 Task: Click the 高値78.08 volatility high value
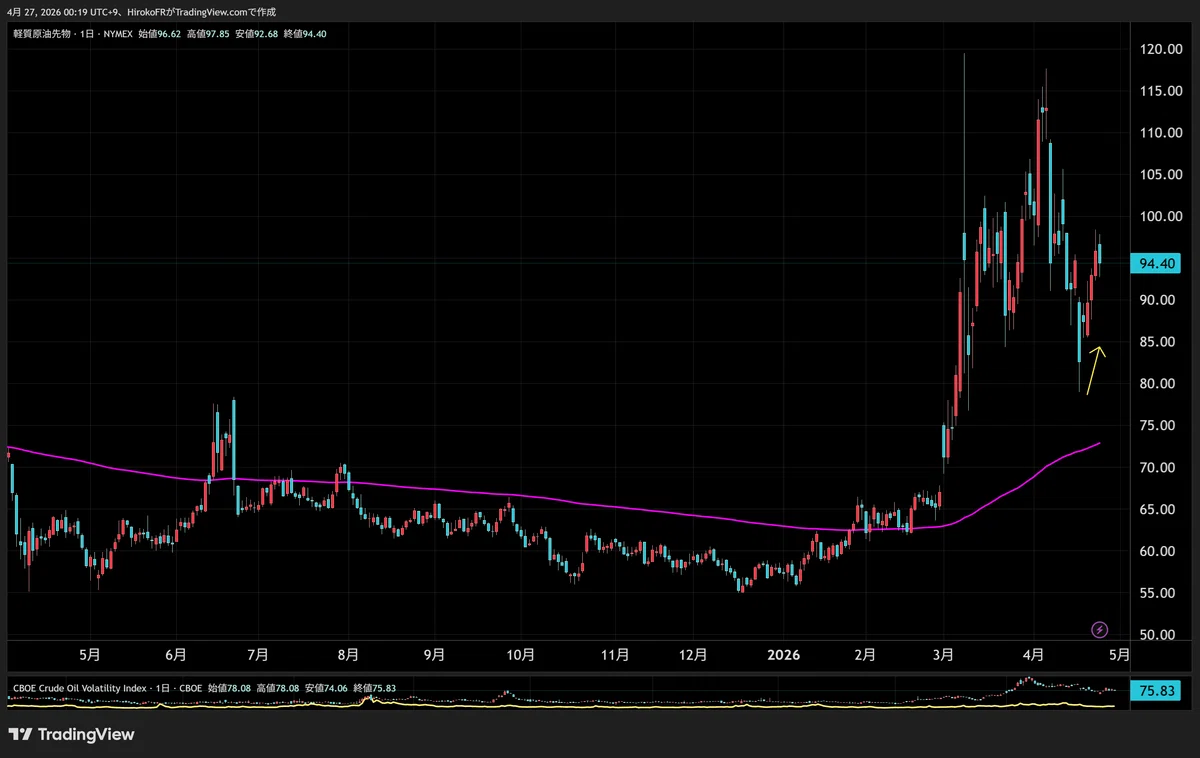coord(278,688)
